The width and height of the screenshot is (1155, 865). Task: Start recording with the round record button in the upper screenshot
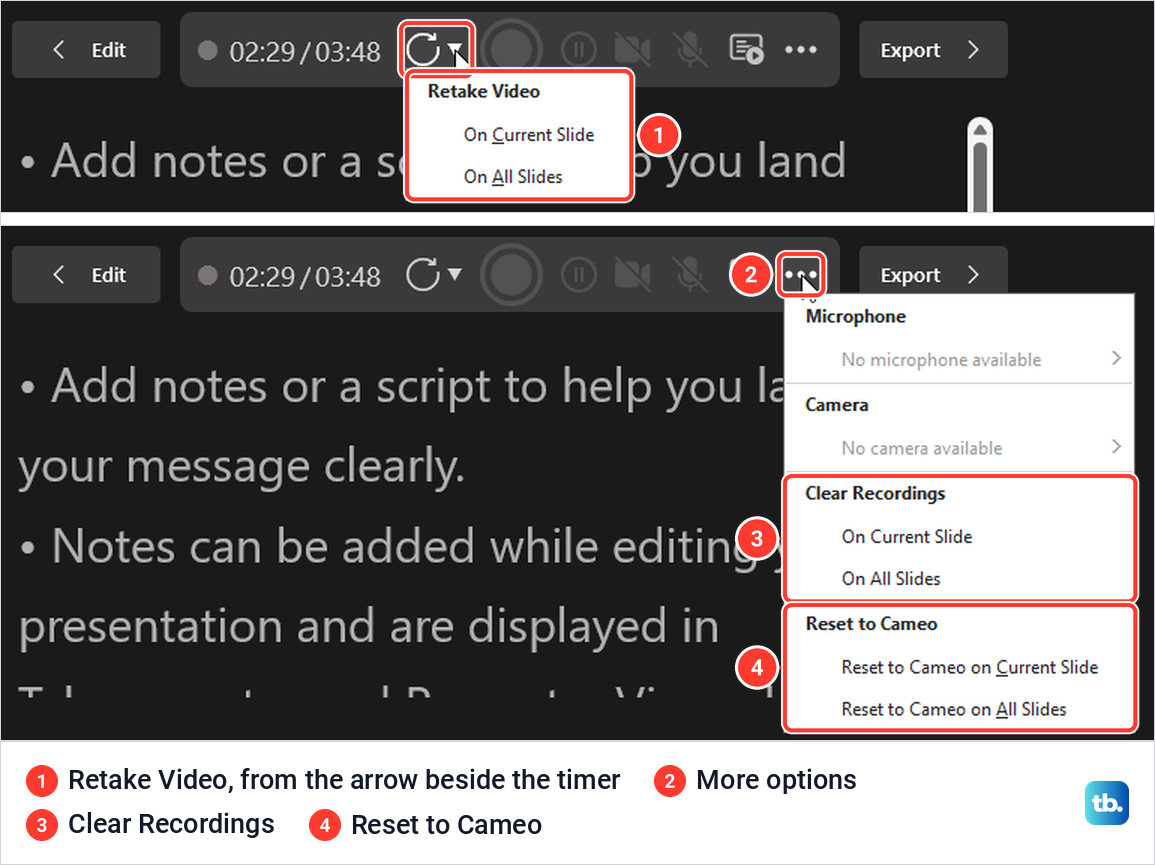[x=510, y=50]
